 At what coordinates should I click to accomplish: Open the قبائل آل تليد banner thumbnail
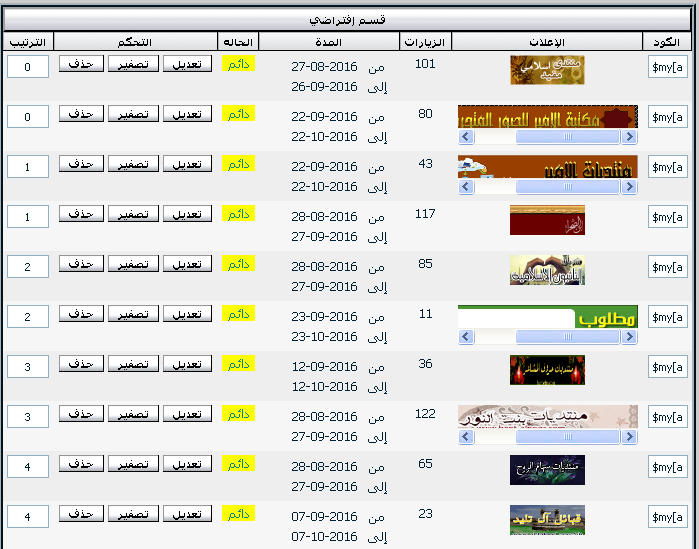[547, 520]
